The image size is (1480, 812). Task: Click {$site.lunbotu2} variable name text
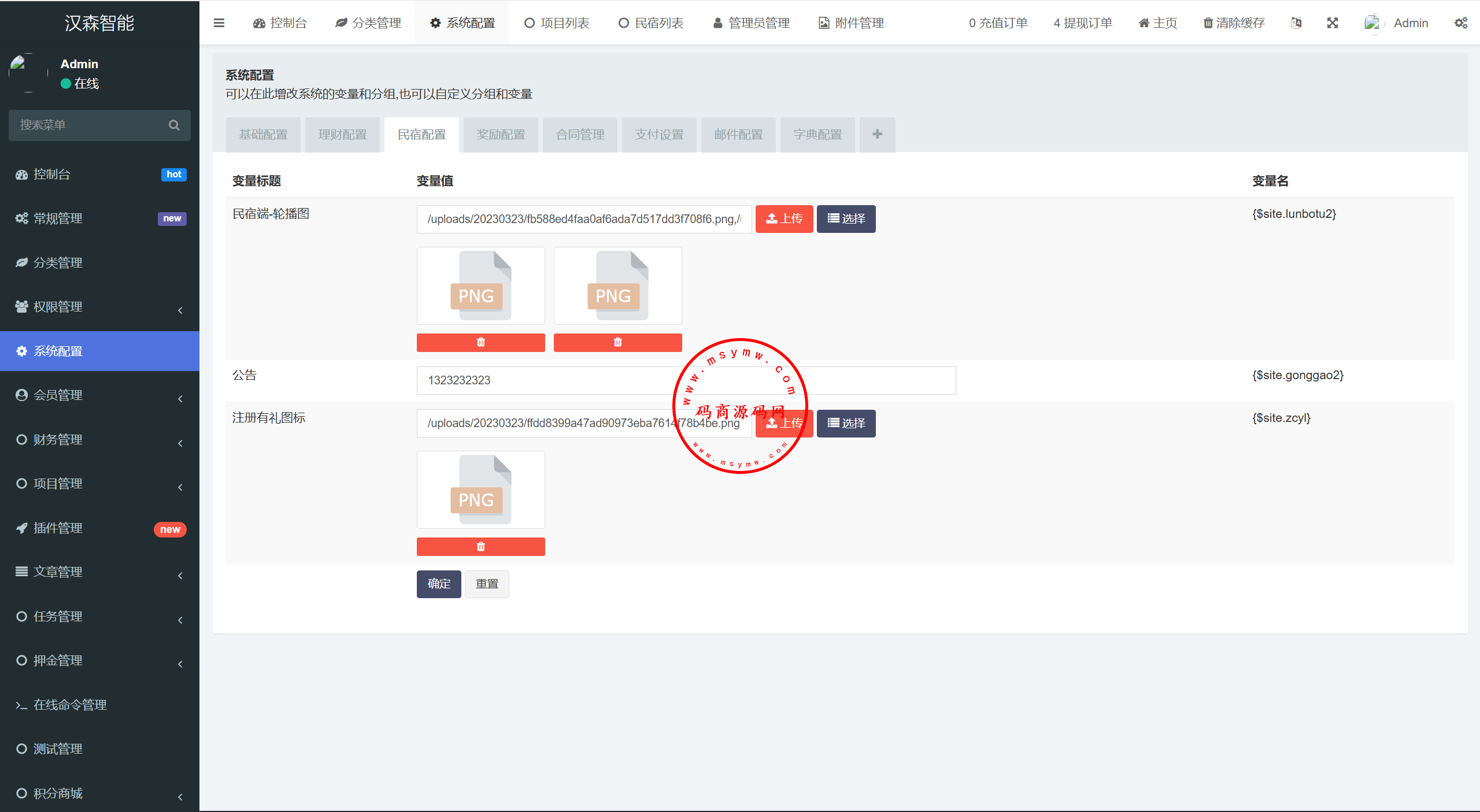pyautogui.click(x=1294, y=214)
